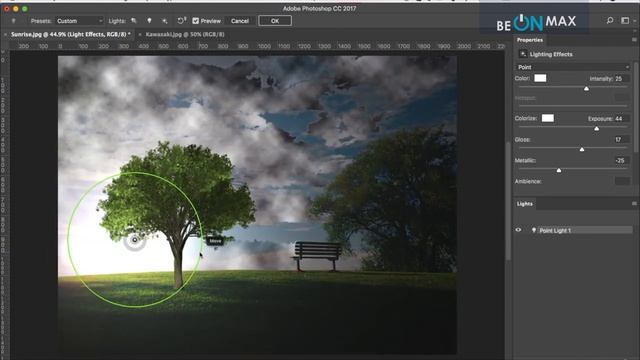640x360 pixels.
Task: Open the Presets Custom dropdown
Action: (x=80, y=21)
